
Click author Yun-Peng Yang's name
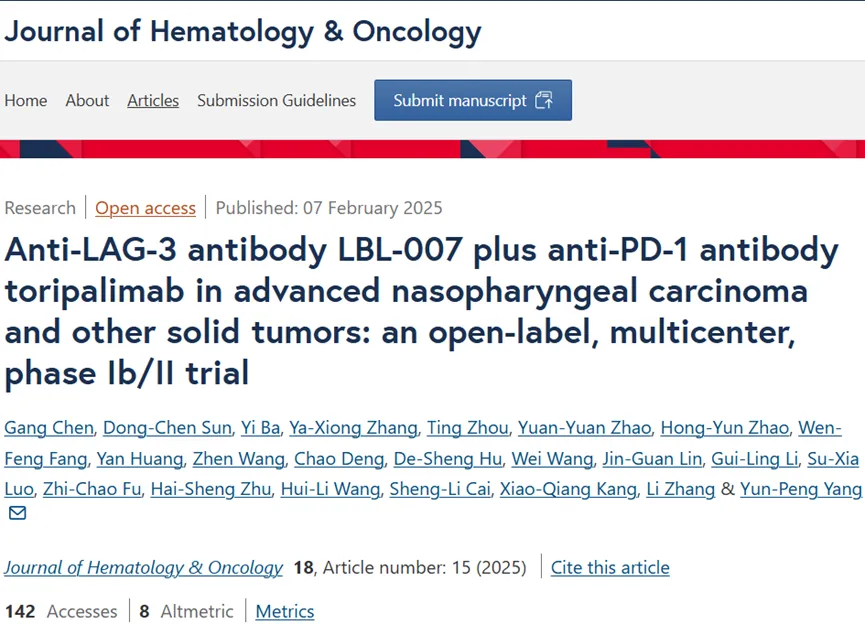click(x=800, y=489)
